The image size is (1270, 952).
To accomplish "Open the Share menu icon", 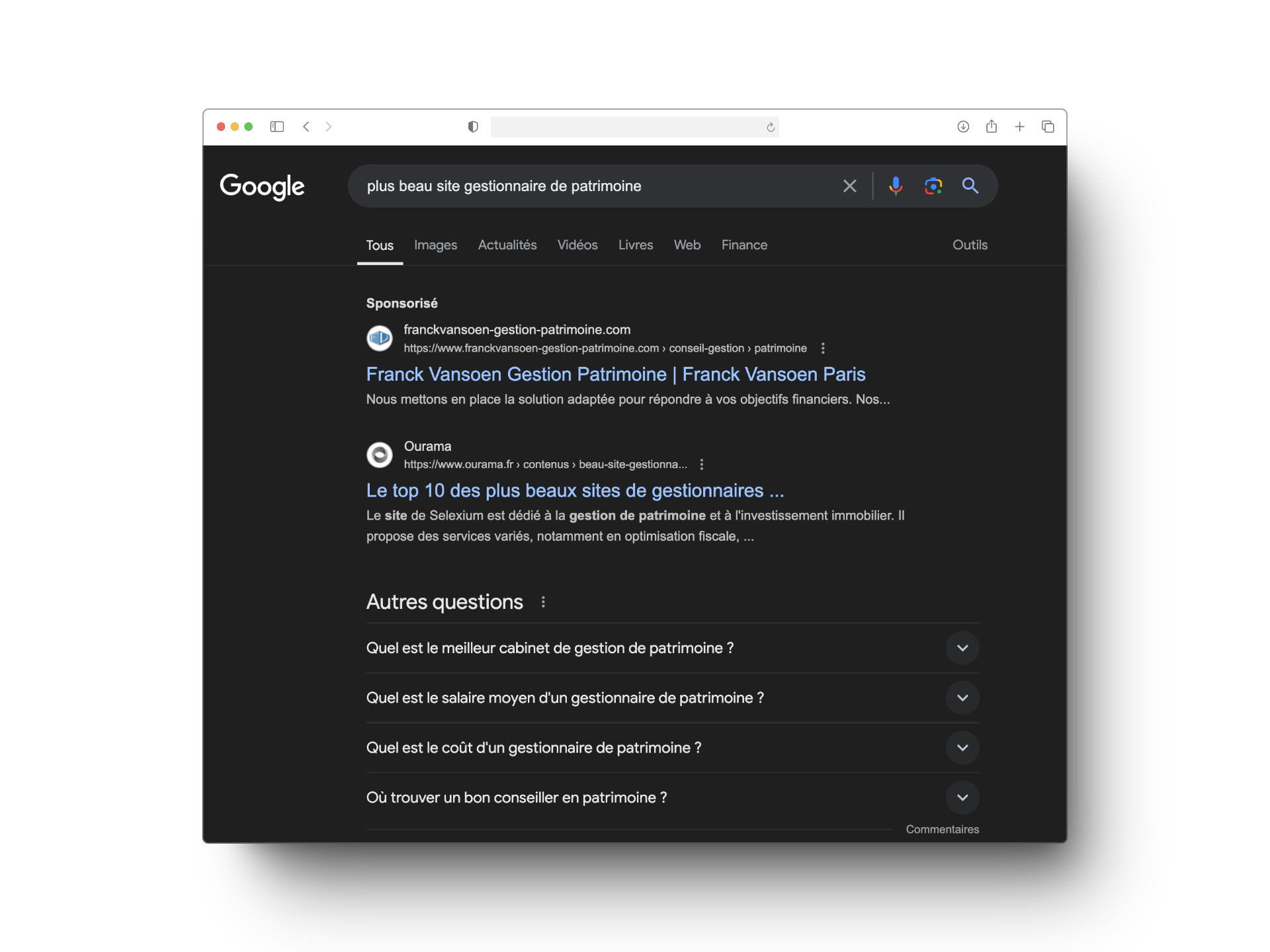I will pos(992,126).
